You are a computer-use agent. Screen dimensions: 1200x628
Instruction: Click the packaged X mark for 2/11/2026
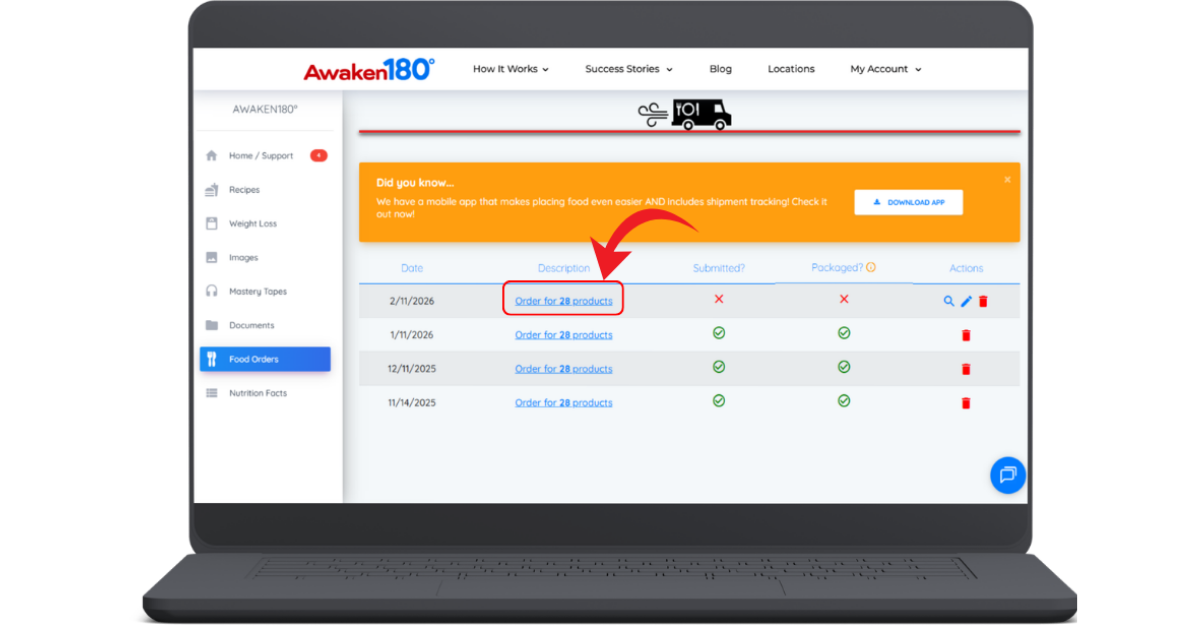(x=844, y=299)
